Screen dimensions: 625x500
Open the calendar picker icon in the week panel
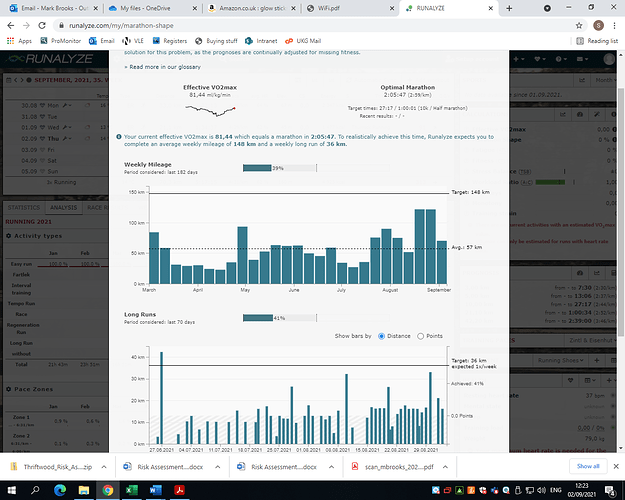coord(9,80)
